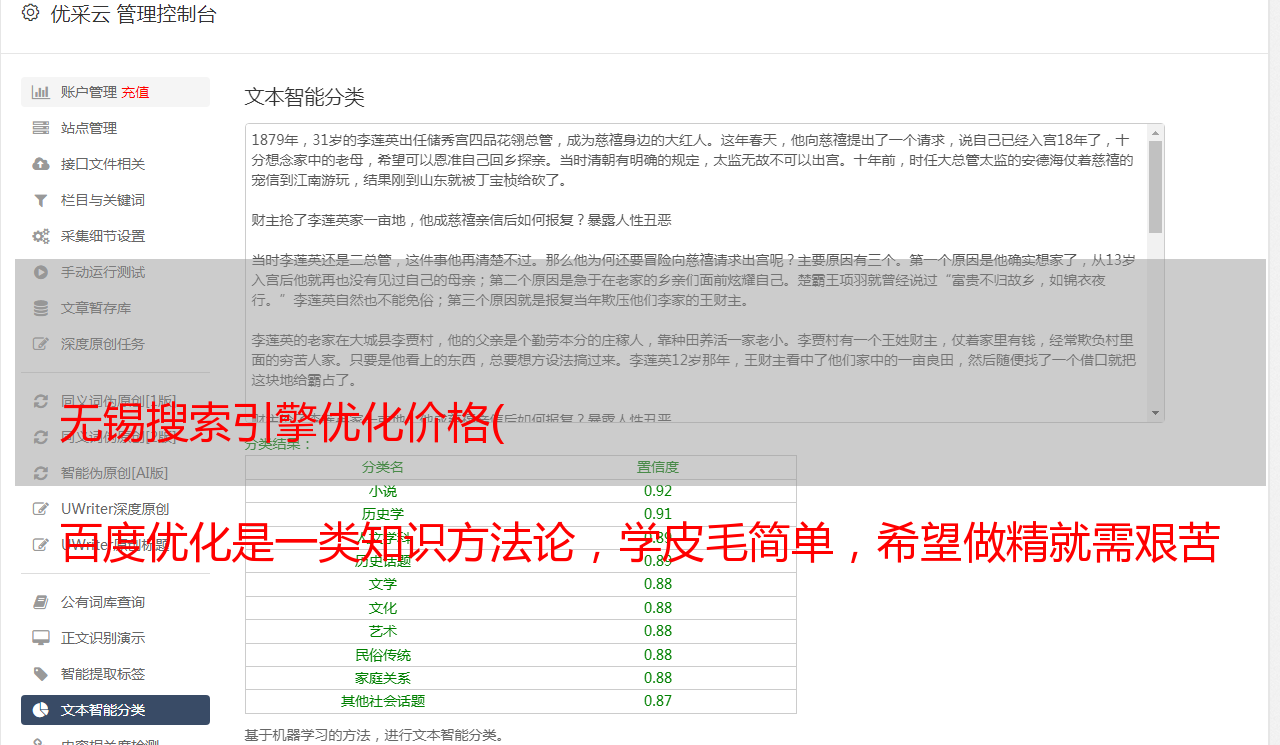The height and width of the screenshot is (745, 1280).
Task: Click the book icon for 公有词库查询
Action: tap(41, 602)
